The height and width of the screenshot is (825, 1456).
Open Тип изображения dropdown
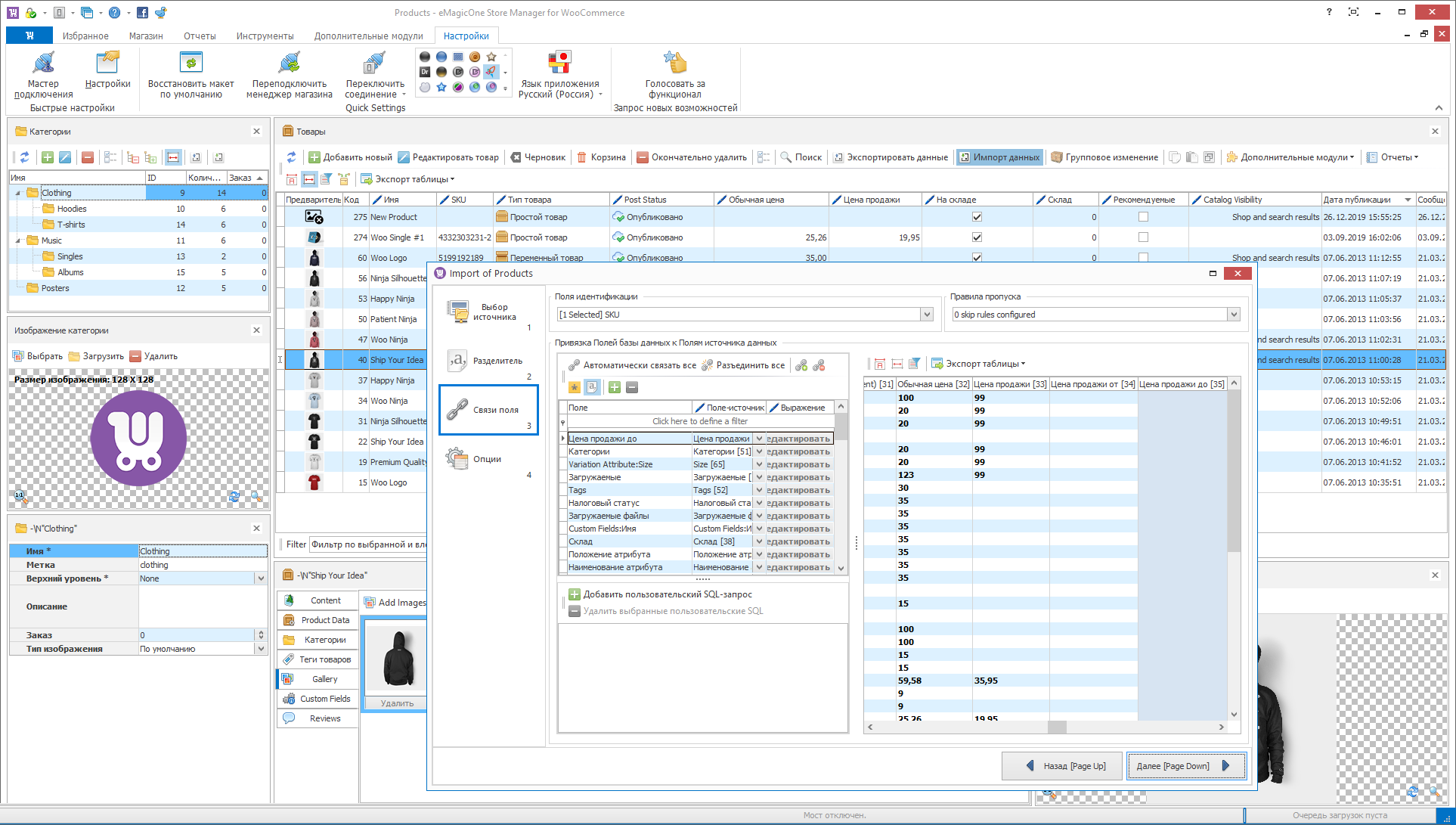click(x=261, y=649)
